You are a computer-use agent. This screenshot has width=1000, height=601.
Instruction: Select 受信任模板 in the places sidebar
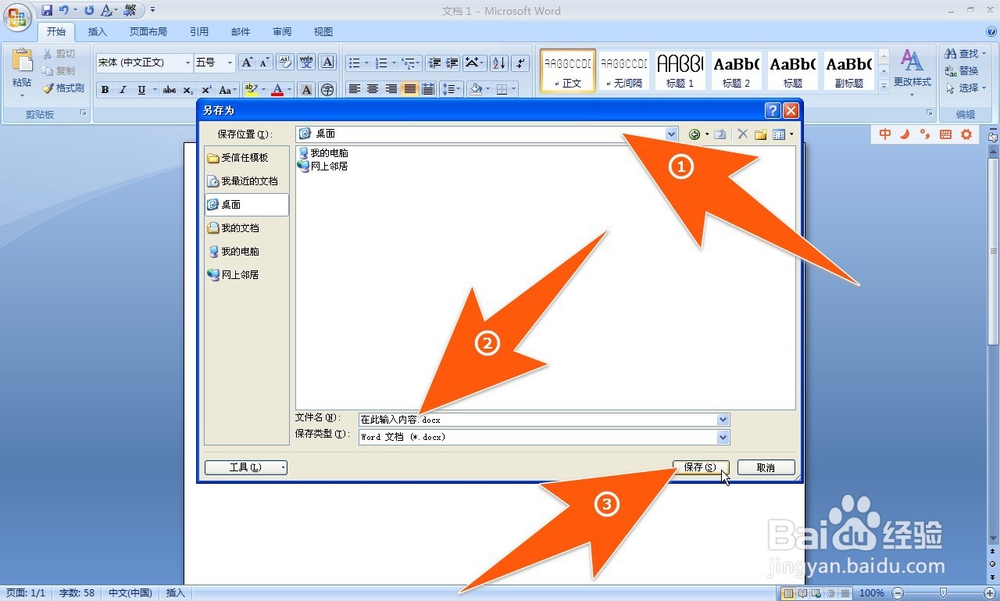pos(247,158)
